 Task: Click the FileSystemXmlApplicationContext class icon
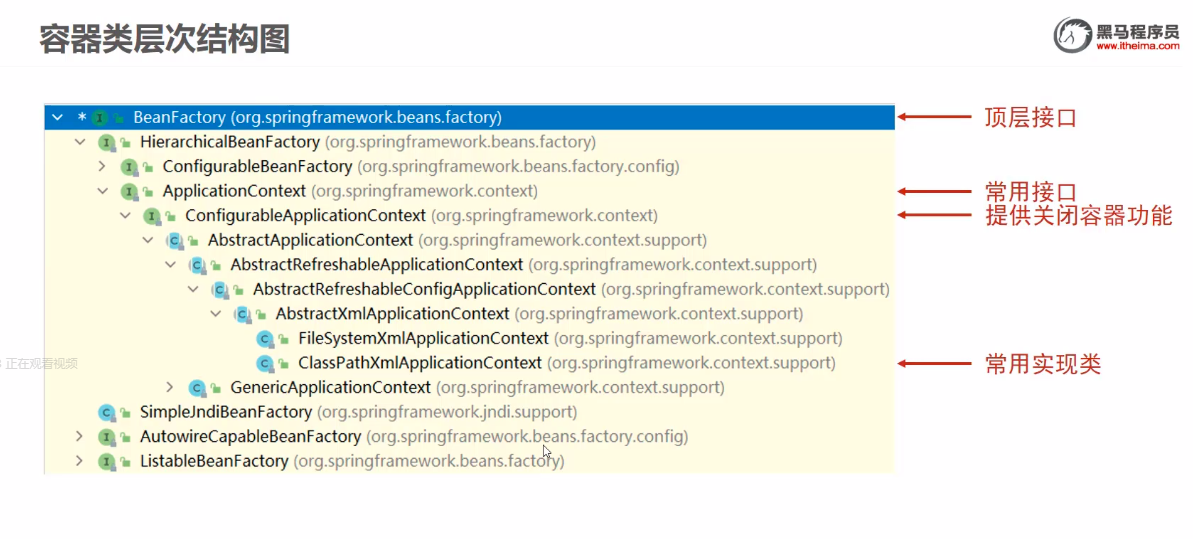265,339
